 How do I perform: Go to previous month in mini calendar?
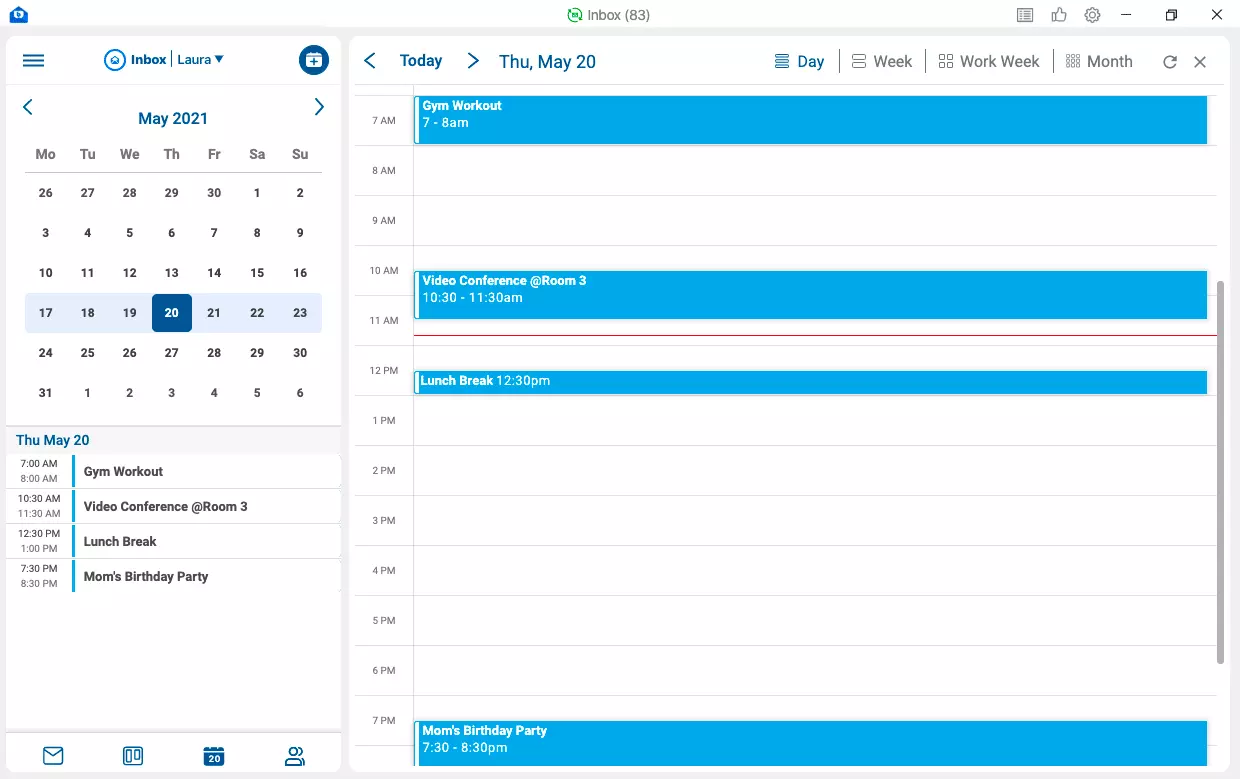click(x=28, y=107)
